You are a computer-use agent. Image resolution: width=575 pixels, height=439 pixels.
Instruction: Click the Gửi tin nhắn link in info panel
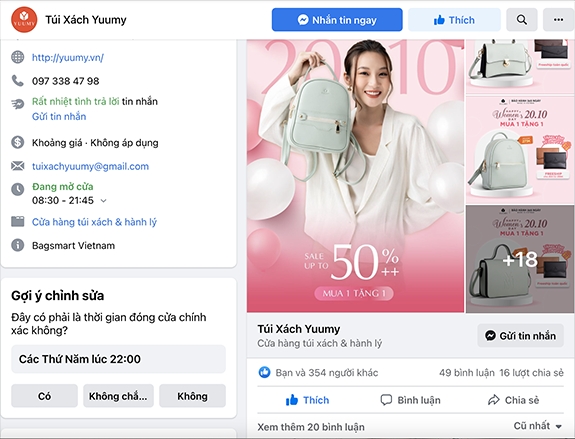coord(59,117)
